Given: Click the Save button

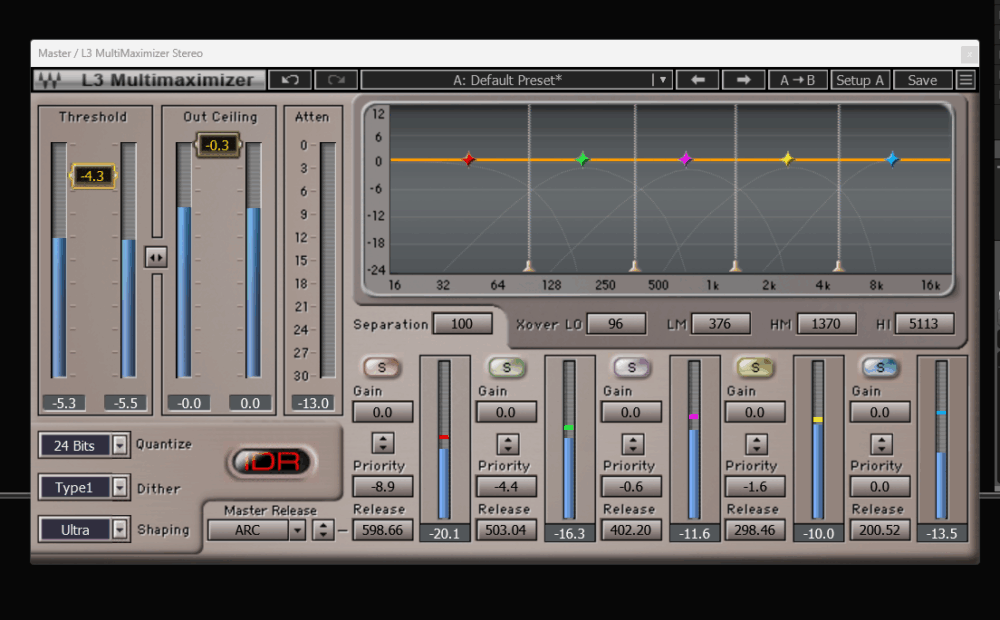Looking at the screenshot, I should pos(922,80).
